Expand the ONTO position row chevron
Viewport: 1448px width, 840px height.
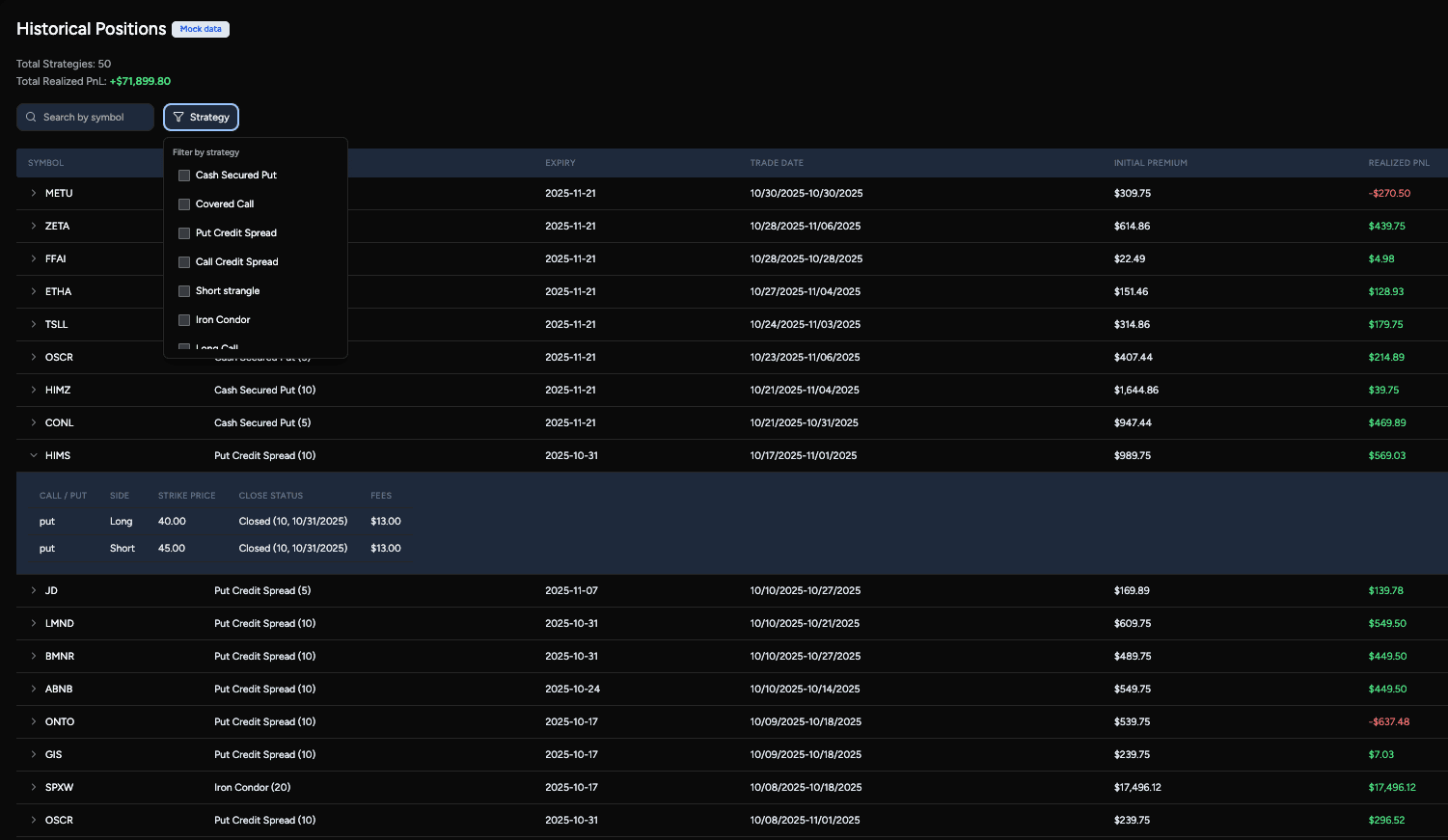34,722
